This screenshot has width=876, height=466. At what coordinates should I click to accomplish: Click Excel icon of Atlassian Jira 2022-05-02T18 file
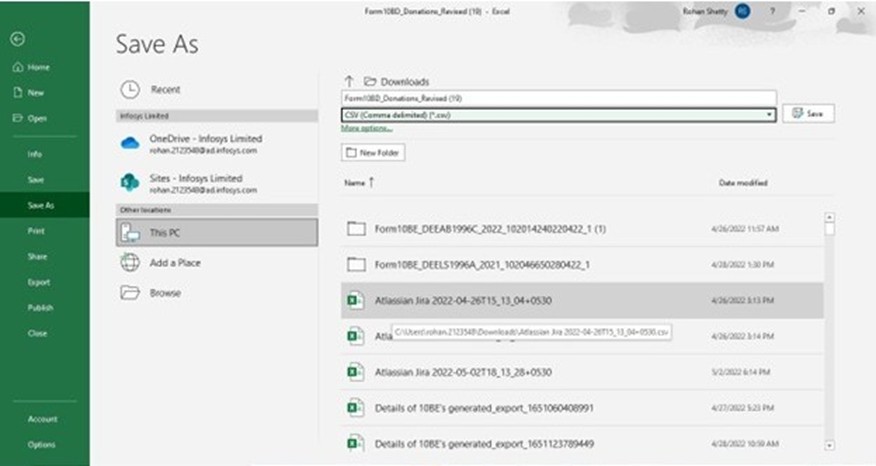coord(356,372)
